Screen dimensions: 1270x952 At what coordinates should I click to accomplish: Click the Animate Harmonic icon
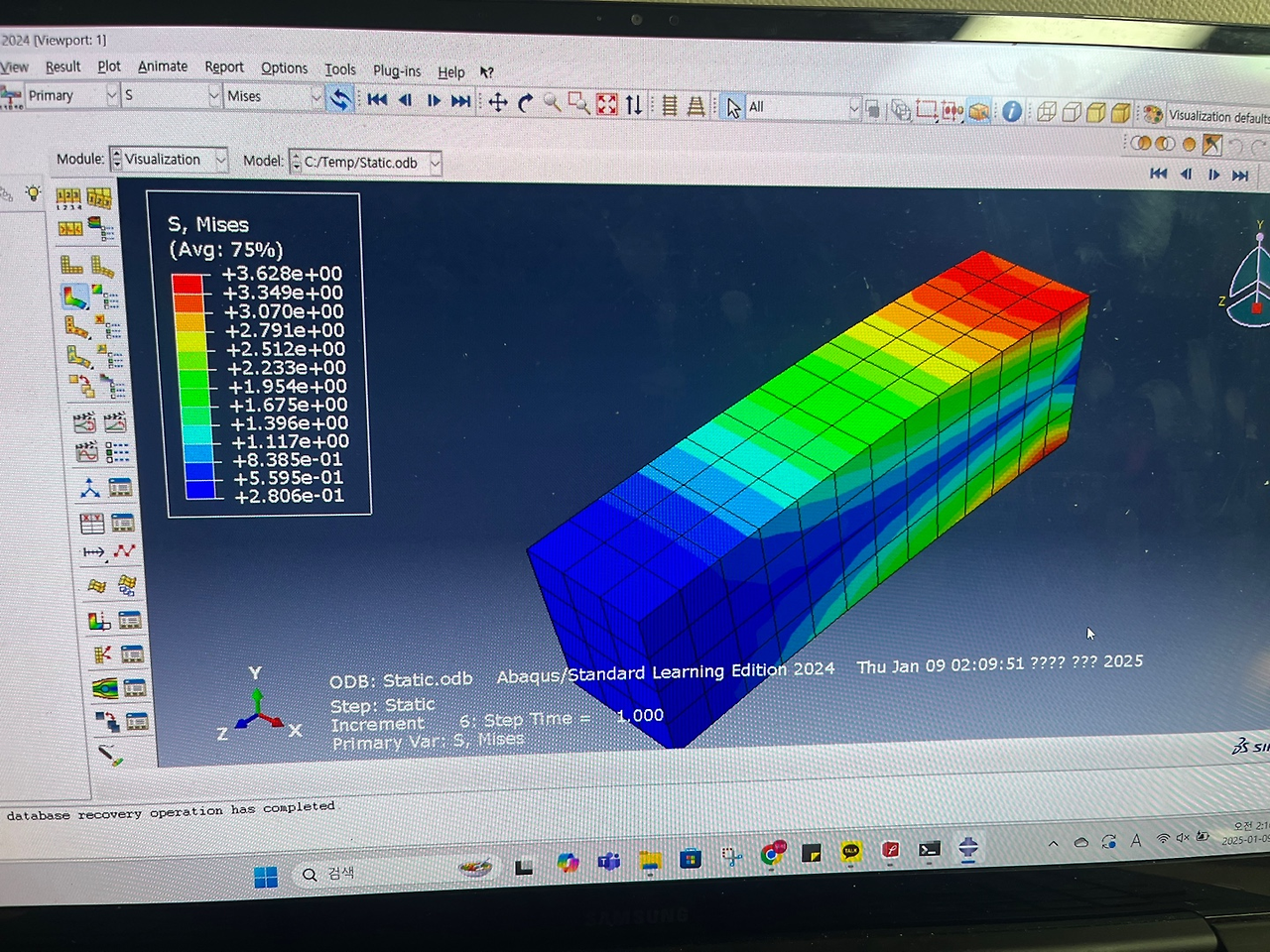pos(86,452)
